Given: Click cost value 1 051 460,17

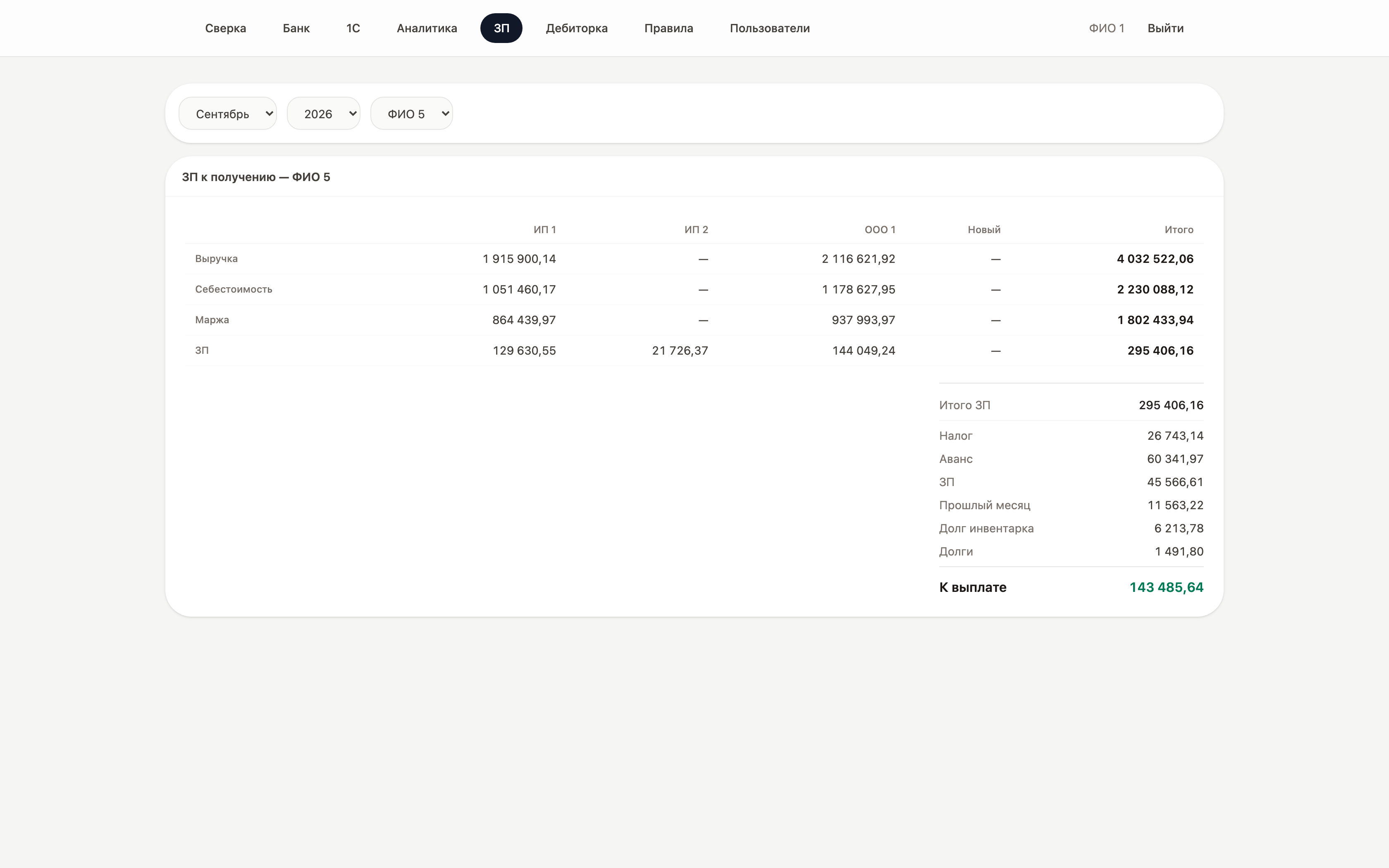Looking at the screenshot, I should (520, 289).
